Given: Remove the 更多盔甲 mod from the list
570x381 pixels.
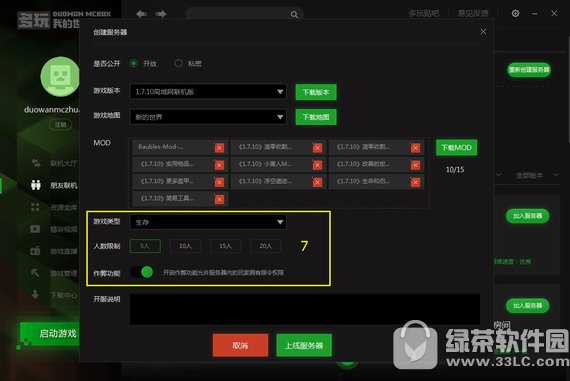Looking at the screenshot, I should (219, 182).
